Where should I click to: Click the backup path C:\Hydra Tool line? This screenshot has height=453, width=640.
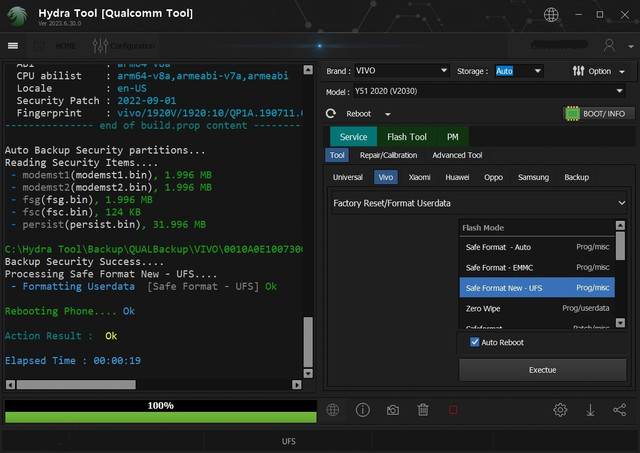tap(154, 249)
